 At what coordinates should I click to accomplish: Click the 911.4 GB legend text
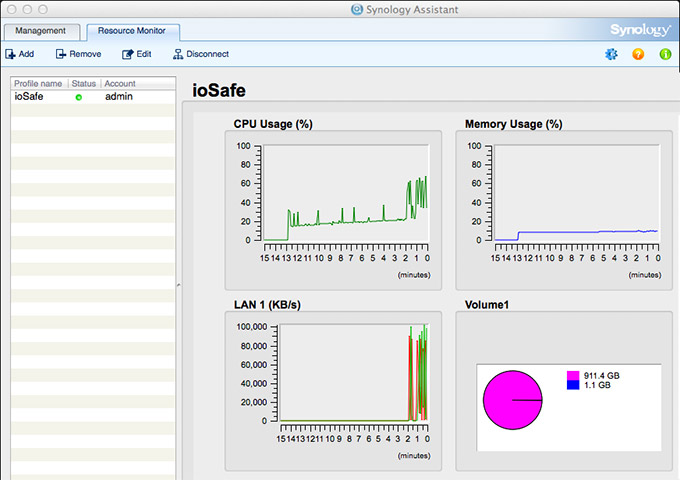pyautogui.click(x=602, y=376)
